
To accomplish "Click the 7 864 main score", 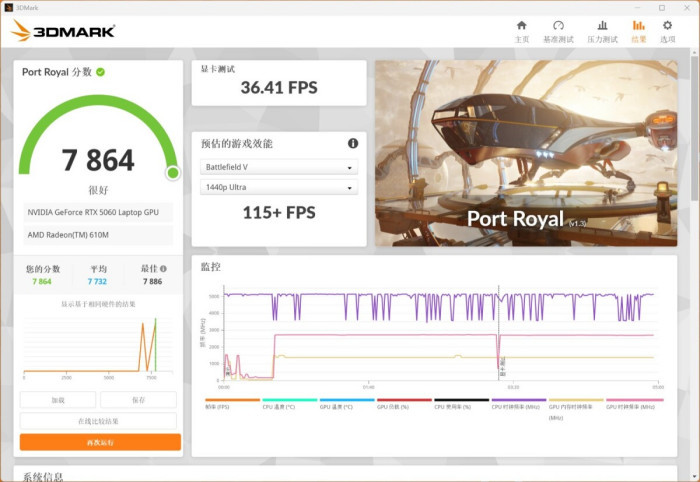I will coord(98,160).
